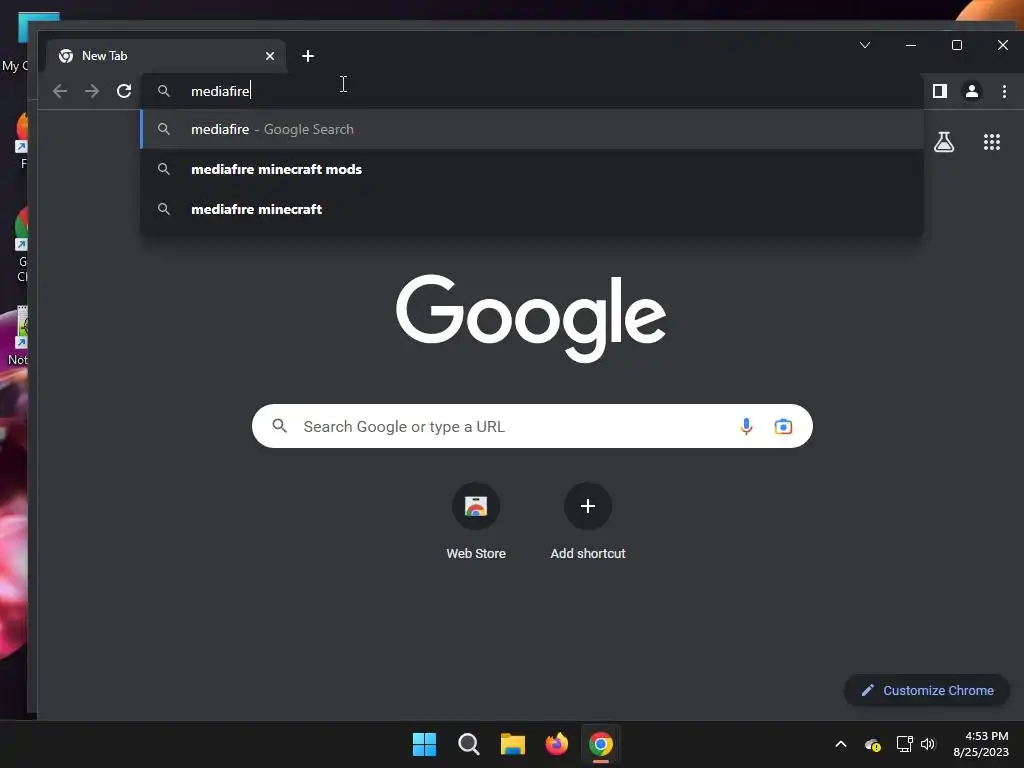Select 'mediafire - Google Search' suggestion

click(x=532, y=129)
